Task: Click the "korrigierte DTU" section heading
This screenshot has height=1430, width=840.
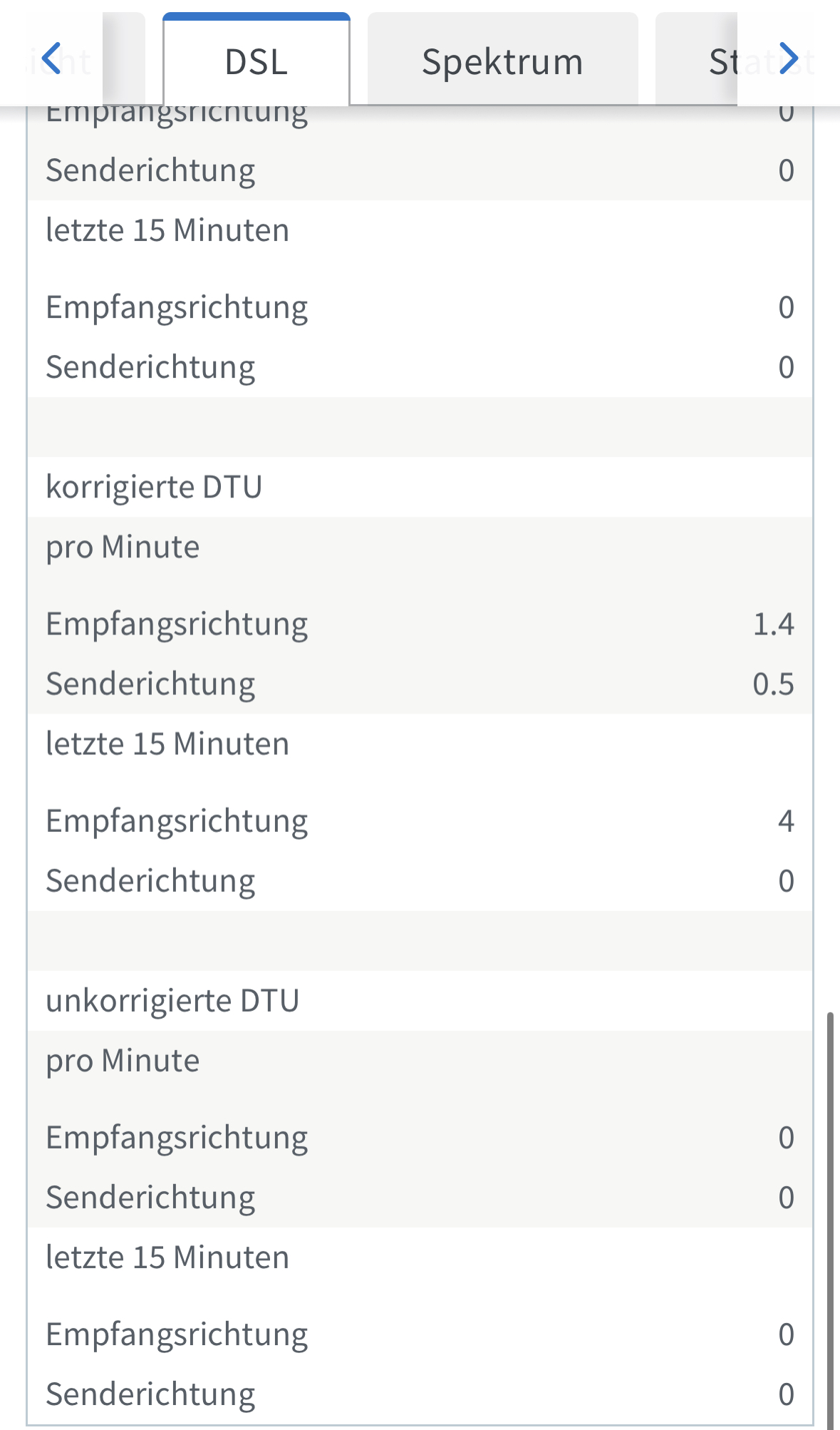Action: pyautogui.click(x=154, y=488)
